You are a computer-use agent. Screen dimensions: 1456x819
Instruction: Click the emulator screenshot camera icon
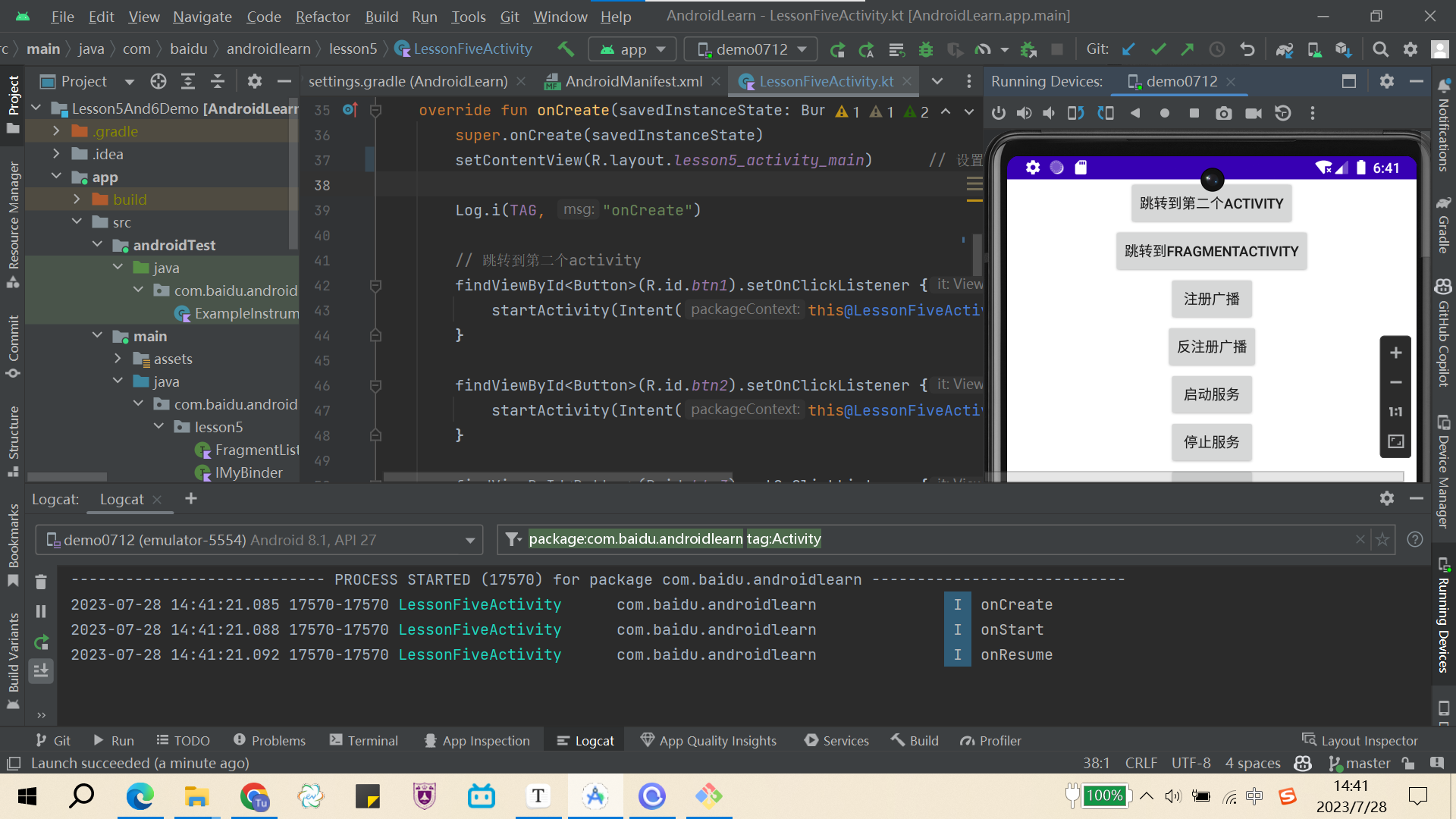pyautogui.click(x=1223, y=114)
